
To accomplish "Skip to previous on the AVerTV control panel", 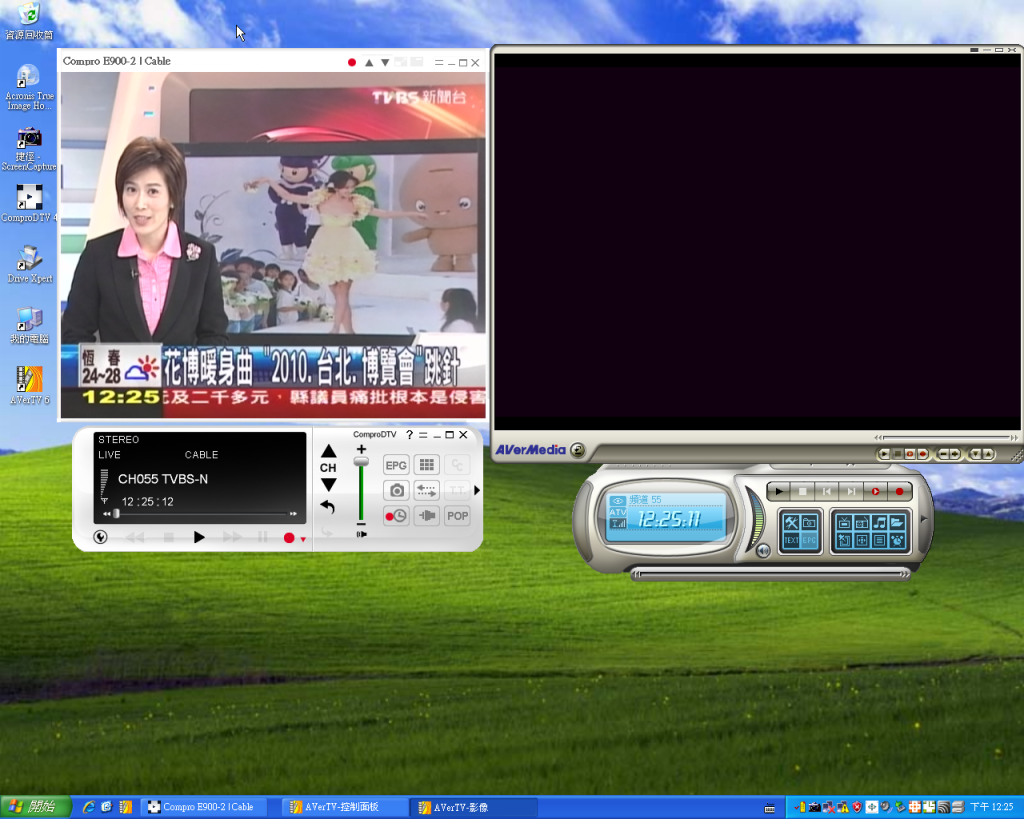I will tap(827, 491).
